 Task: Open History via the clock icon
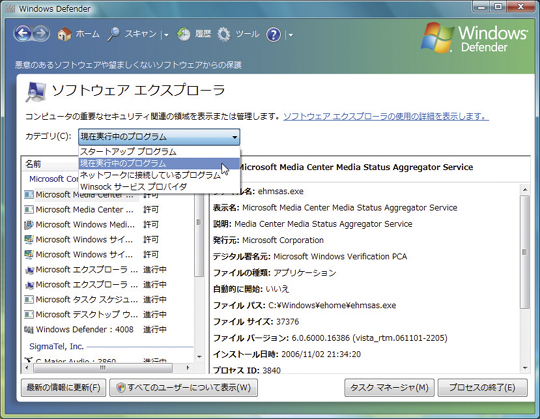pos(184,34)
